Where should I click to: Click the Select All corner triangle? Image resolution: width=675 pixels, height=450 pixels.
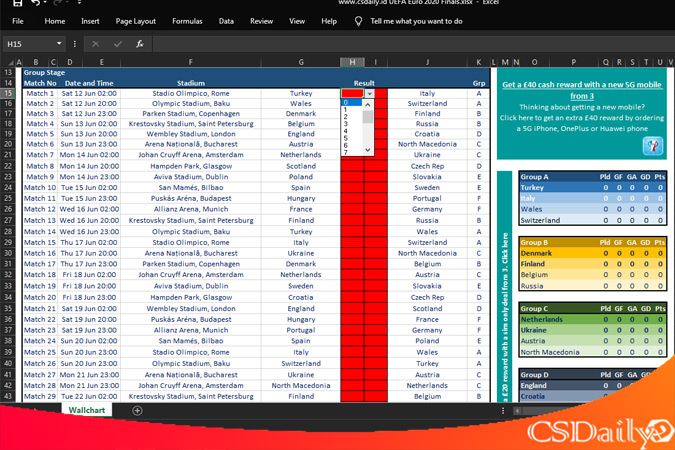tap(10, 62)
